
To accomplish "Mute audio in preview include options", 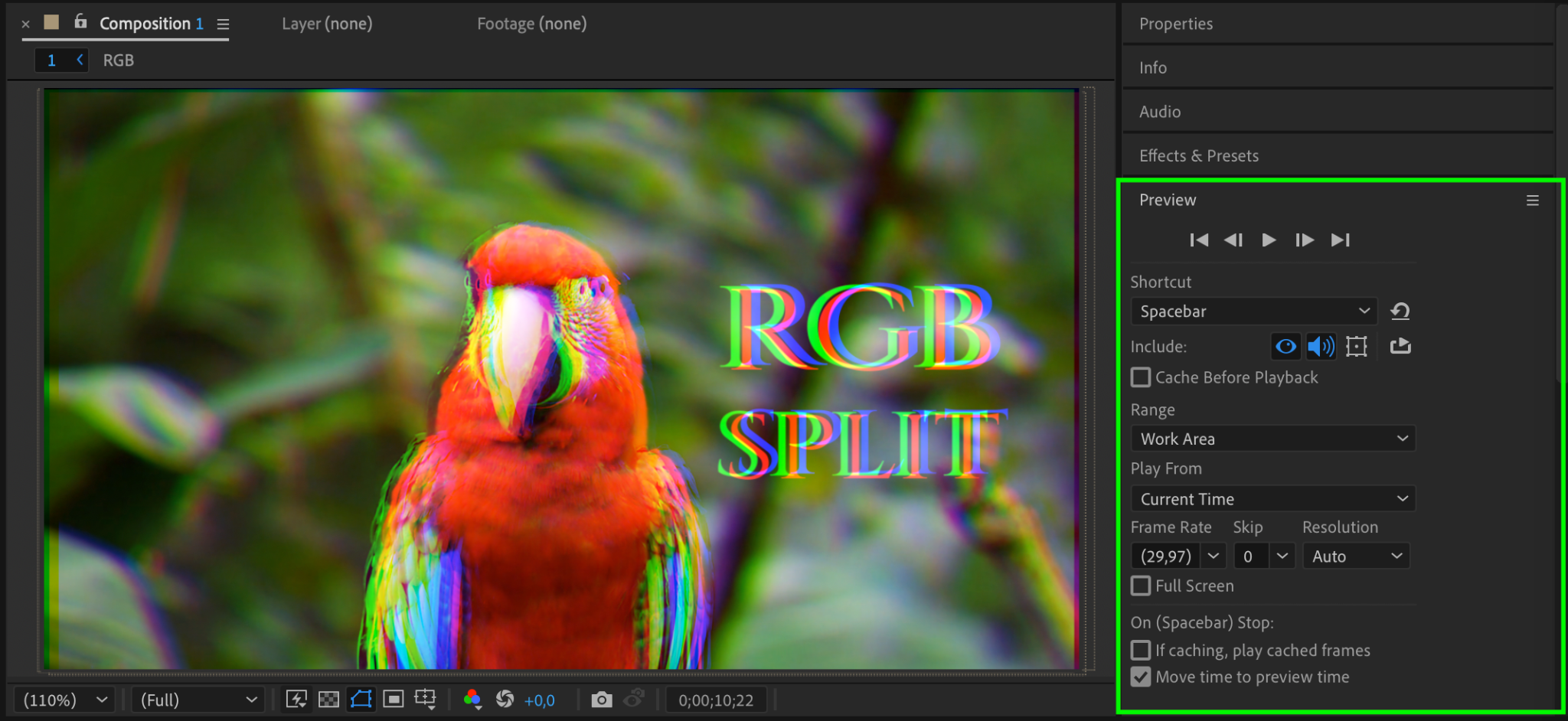I will coord(1321,347).
